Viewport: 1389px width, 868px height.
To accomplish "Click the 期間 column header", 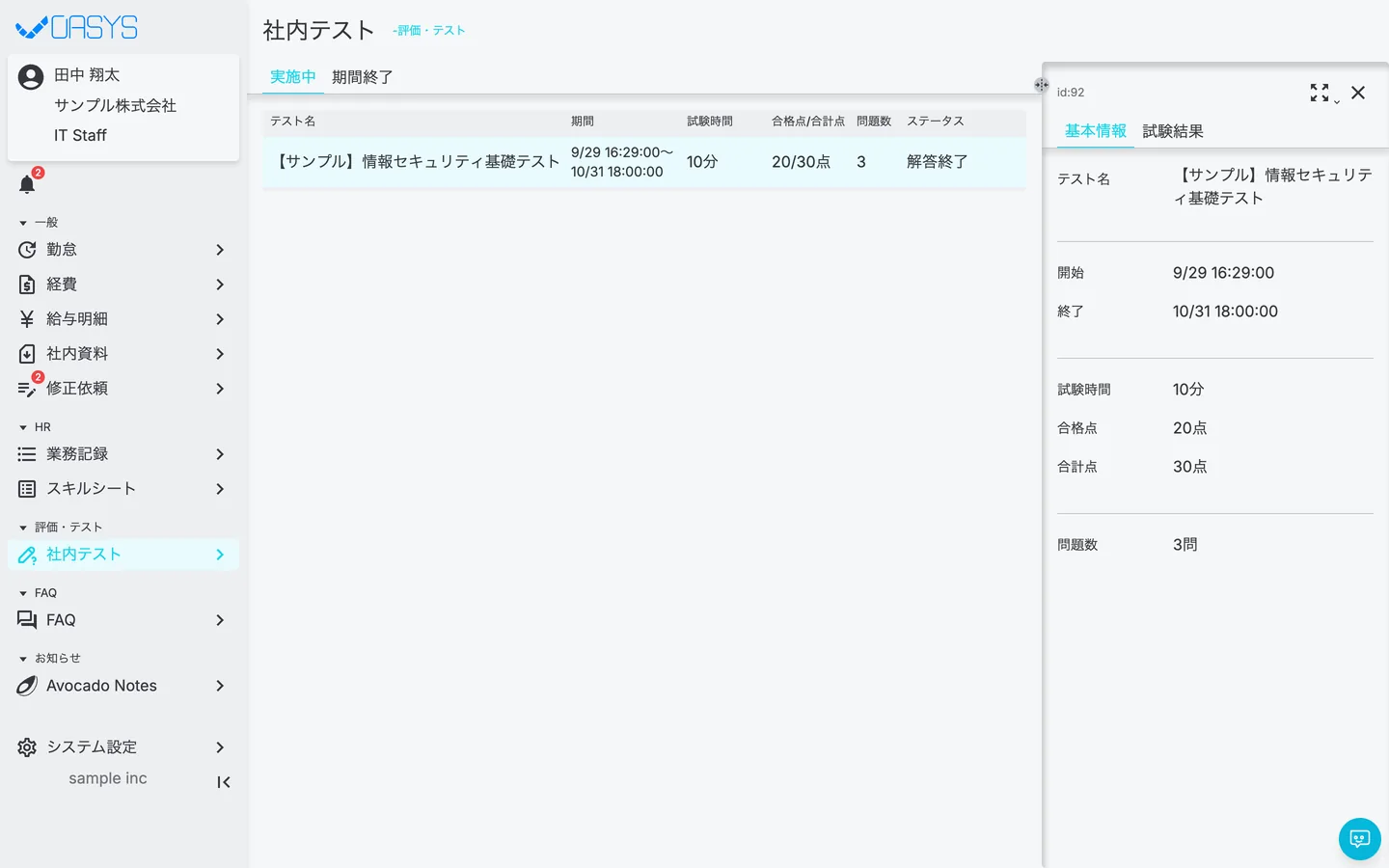I will [583, 122].
